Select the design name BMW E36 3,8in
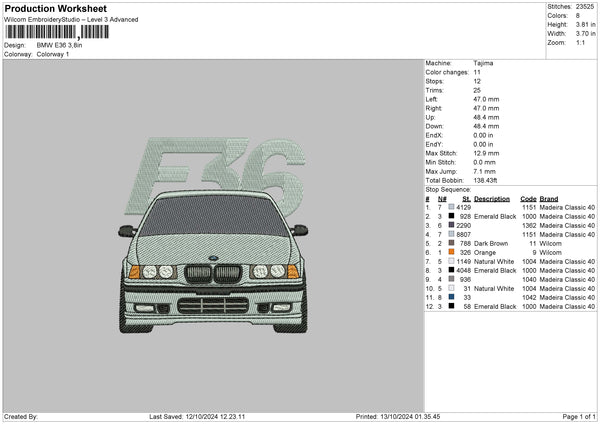 [x=59, y=45]
